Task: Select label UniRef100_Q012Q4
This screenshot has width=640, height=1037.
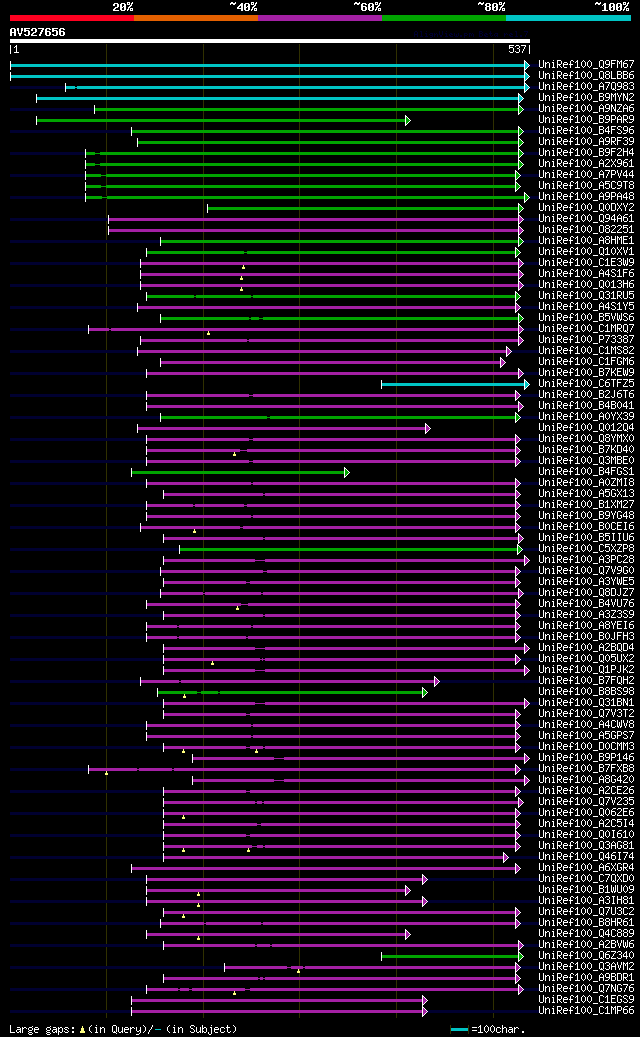Action: pyautogui.click(x=586, y=428)
